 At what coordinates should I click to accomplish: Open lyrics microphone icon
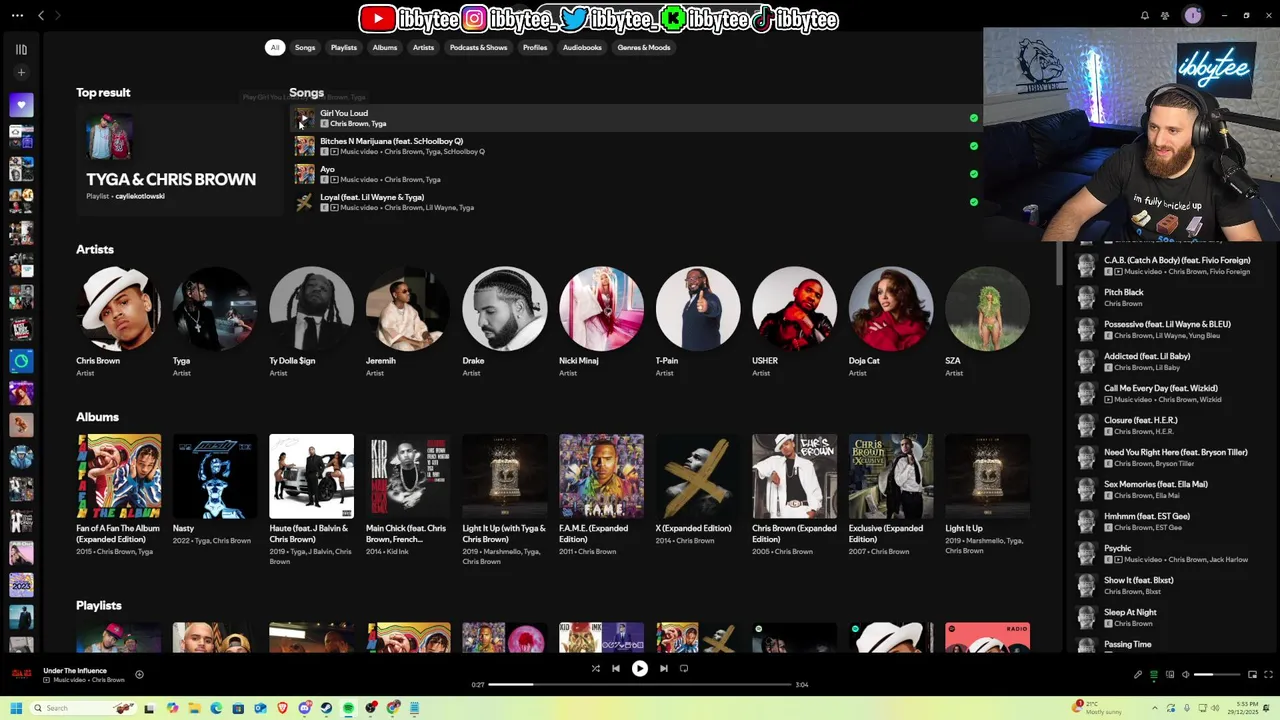pyautogui.click(x=1138, y=675)
